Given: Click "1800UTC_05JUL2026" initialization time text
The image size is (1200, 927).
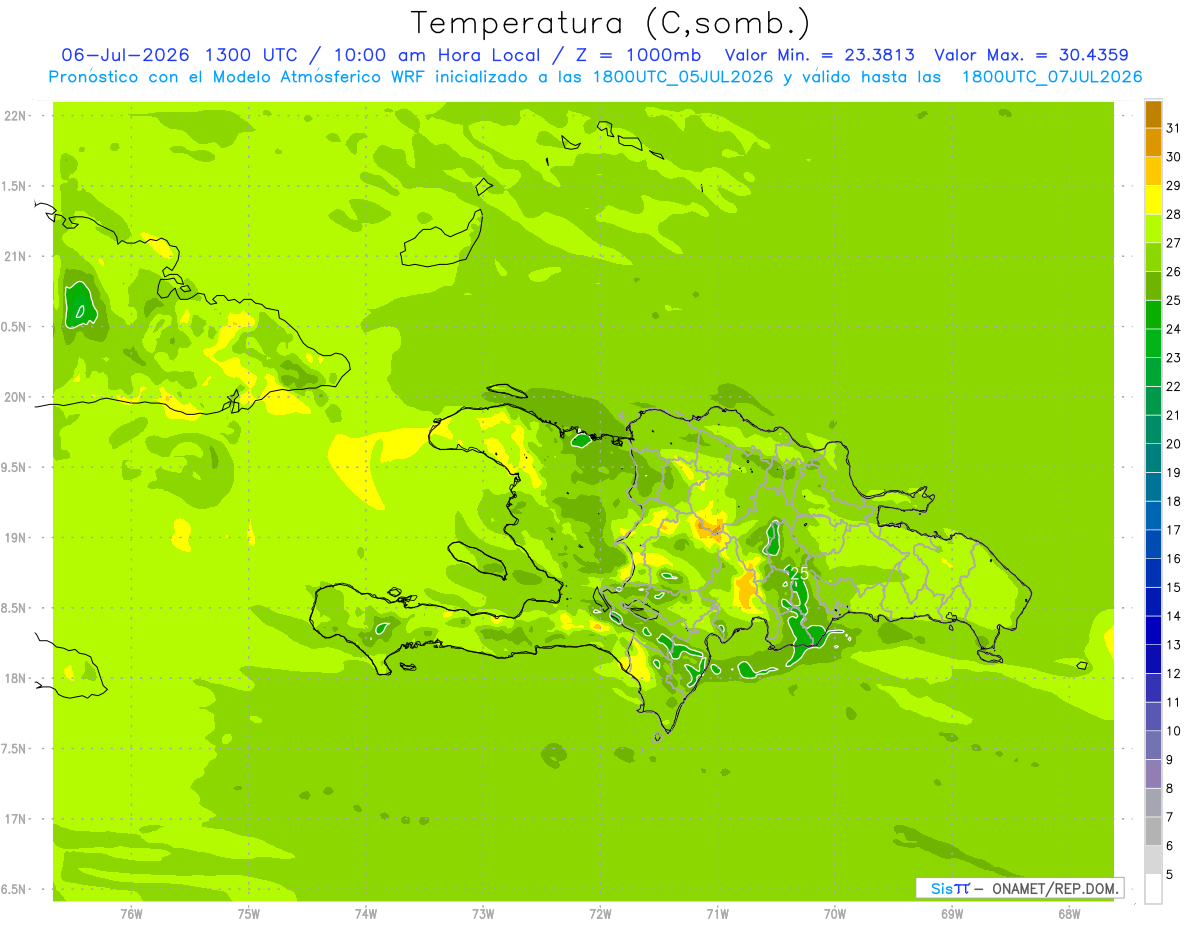Looking at the screenshot, I should pos(683,76).
